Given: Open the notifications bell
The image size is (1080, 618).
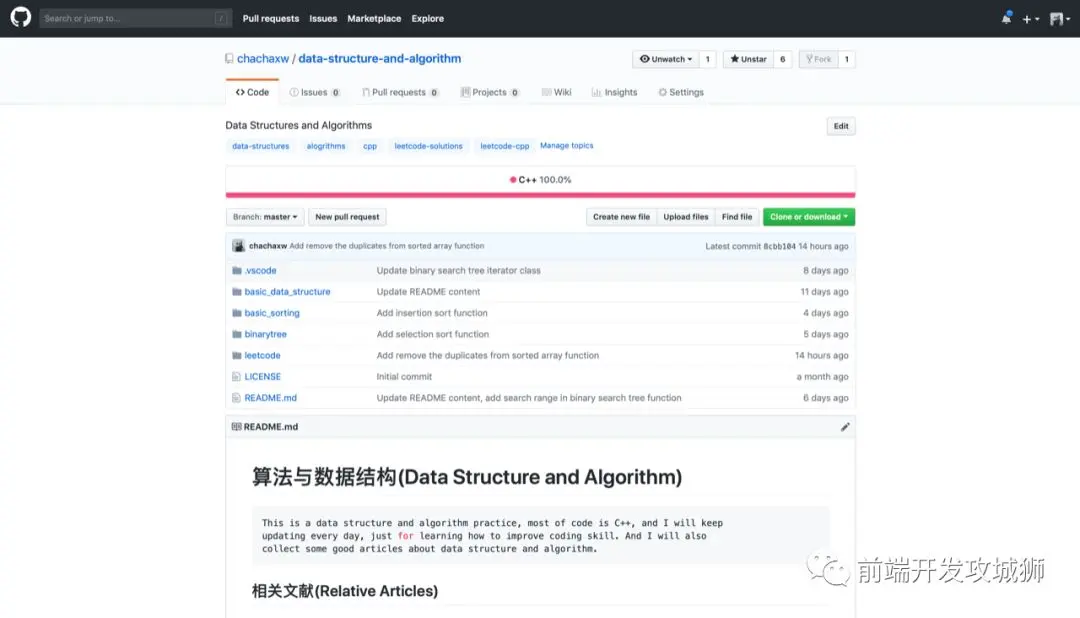Looking at the screenshot, I should pos(1006,19).
